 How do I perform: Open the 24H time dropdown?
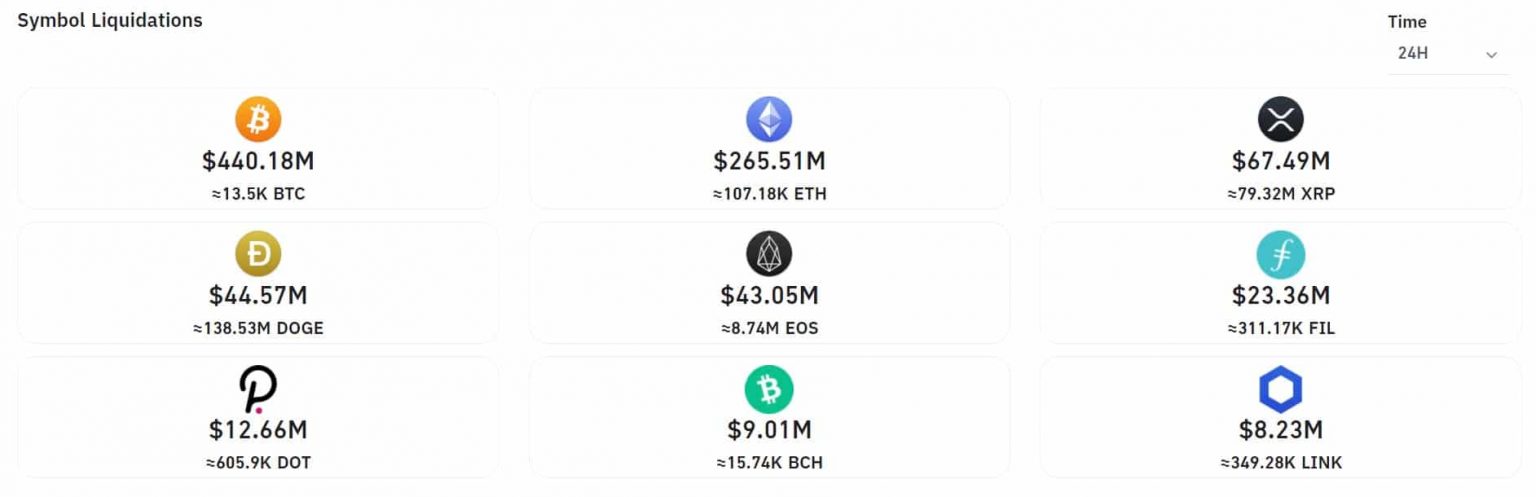1448,54
